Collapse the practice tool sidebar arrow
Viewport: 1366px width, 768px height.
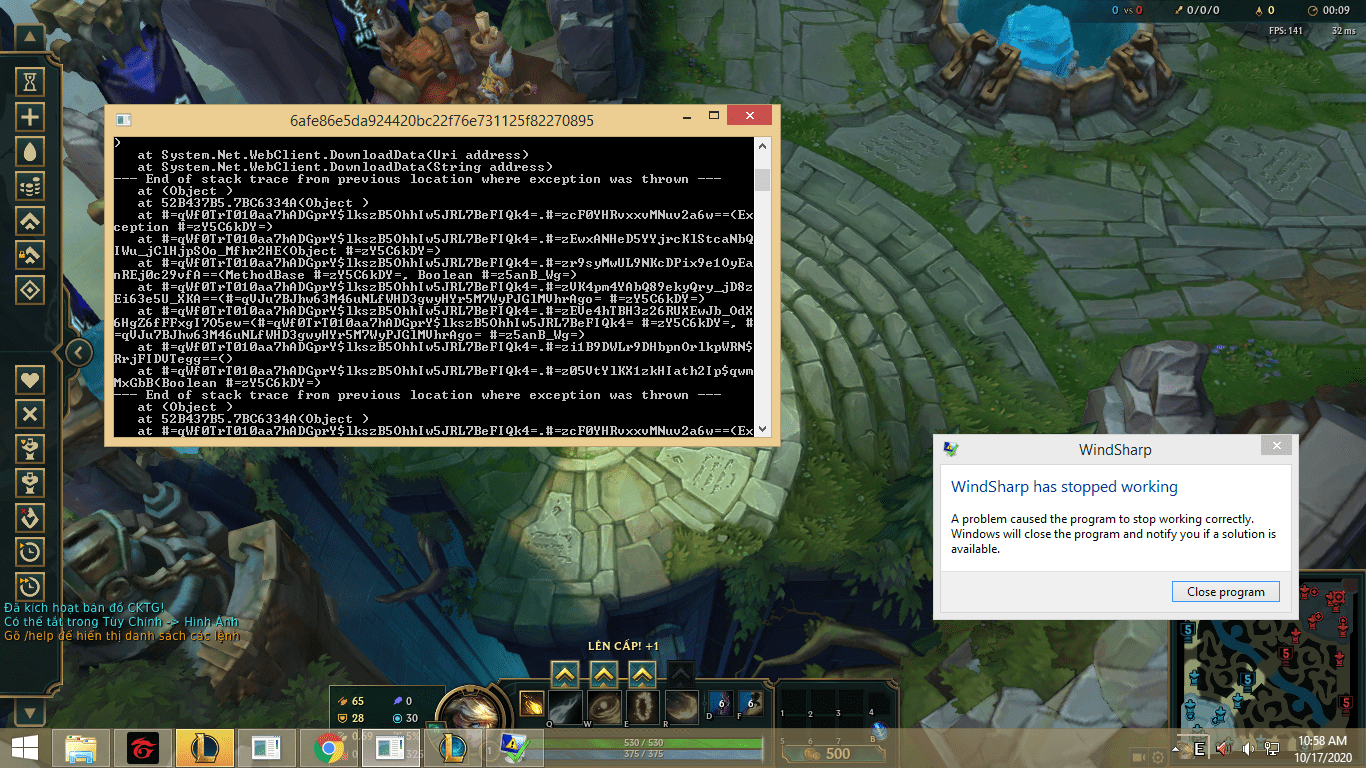(x=79, y=352)
